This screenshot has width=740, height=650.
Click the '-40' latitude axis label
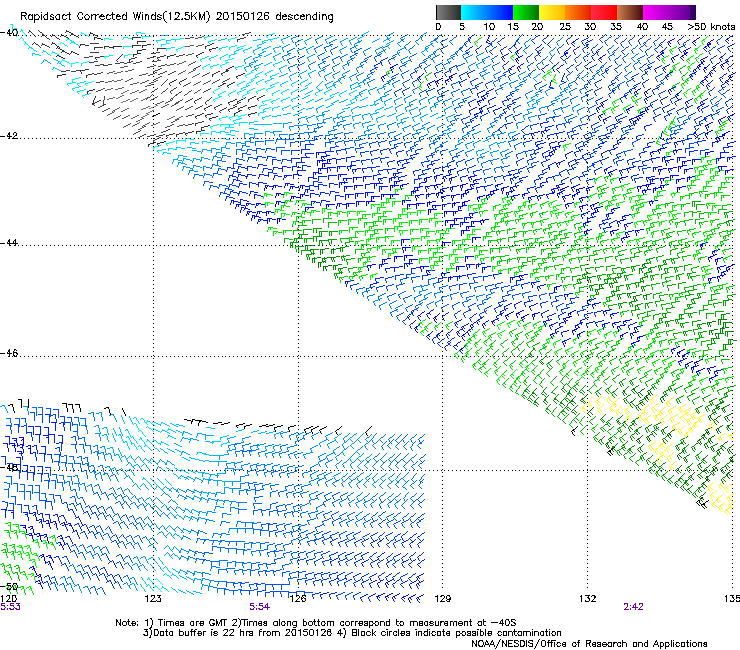click(x=9, y=33)
